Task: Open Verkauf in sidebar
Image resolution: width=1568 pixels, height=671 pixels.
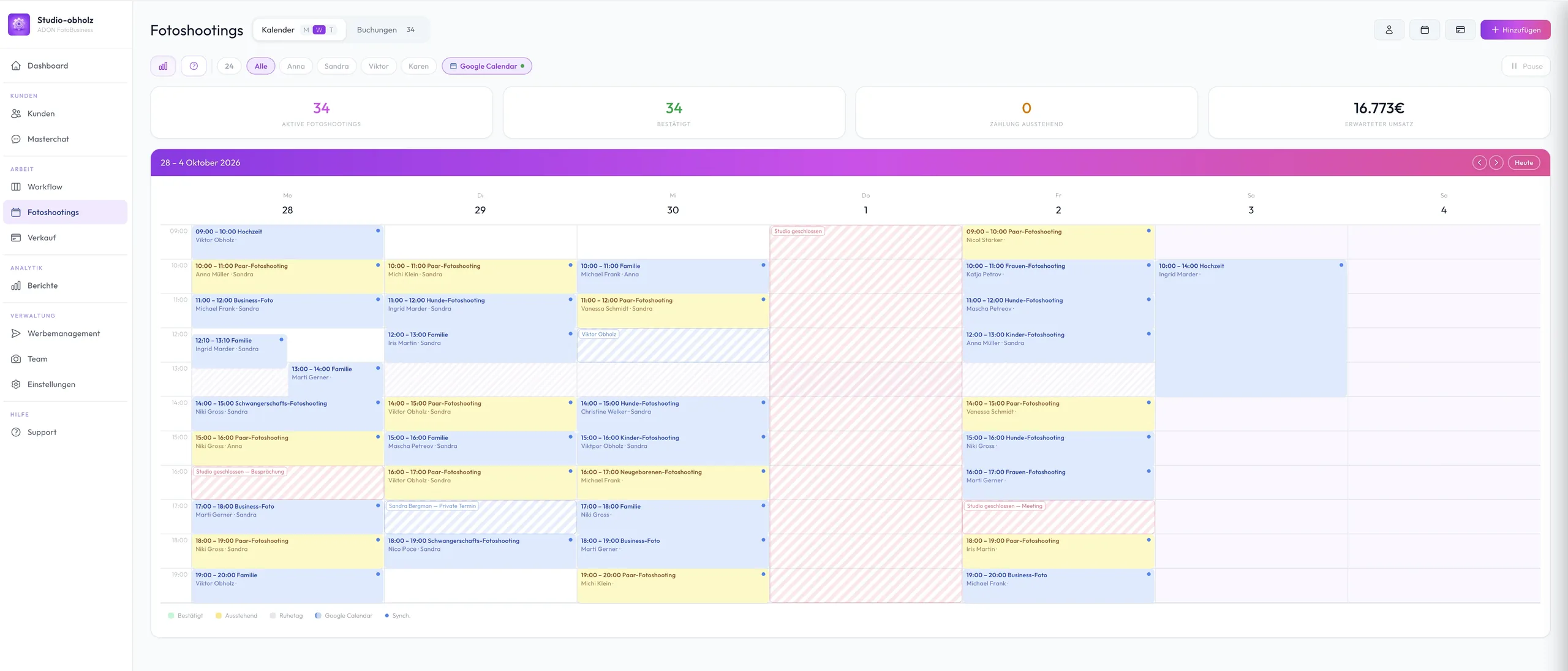Action: [x=66, y=238]
